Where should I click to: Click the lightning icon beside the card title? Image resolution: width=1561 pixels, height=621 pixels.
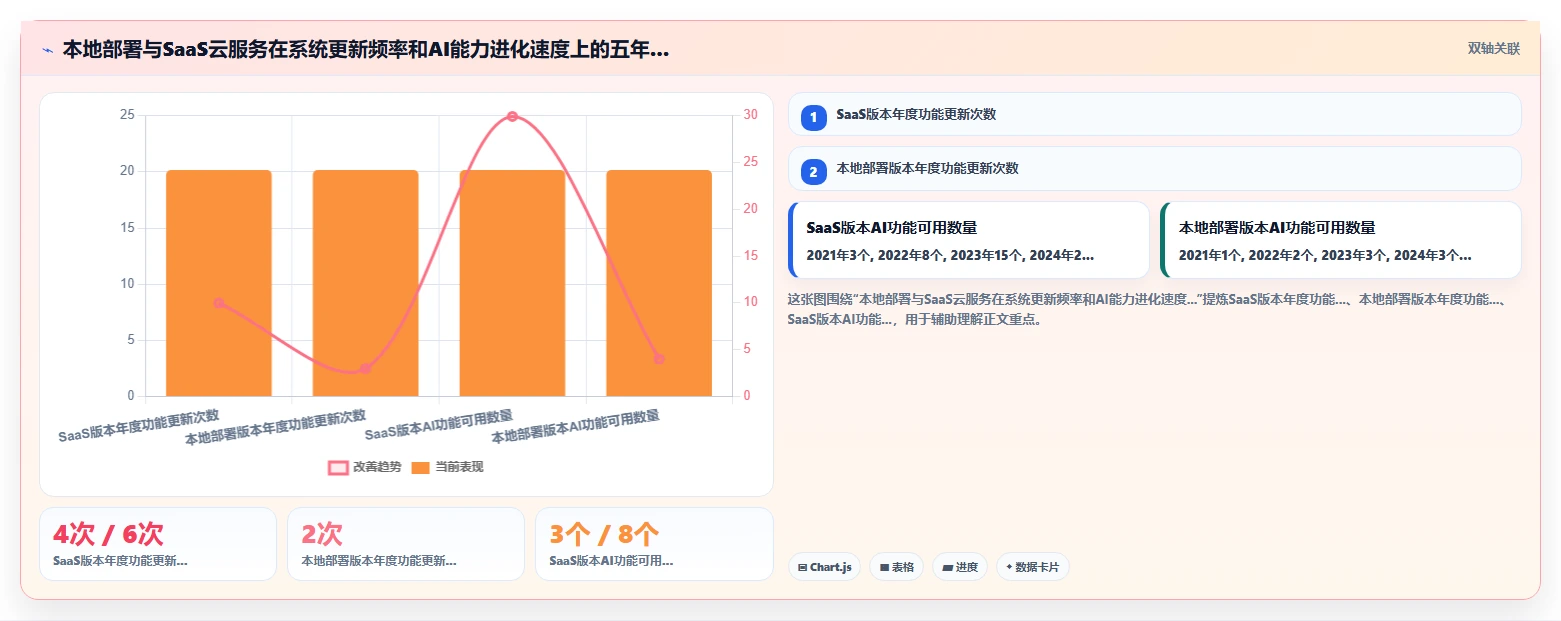pos(47,50)
